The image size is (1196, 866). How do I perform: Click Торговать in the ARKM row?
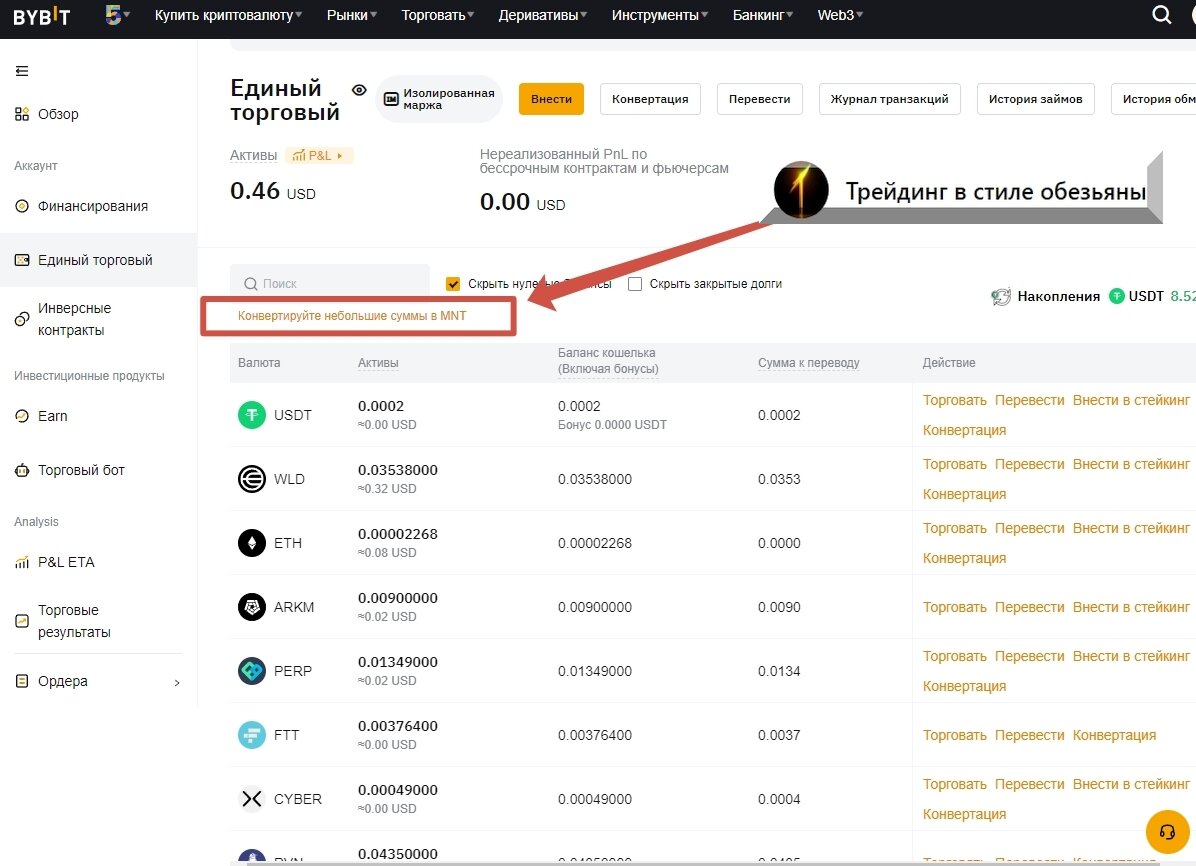[x=954, y=607]
